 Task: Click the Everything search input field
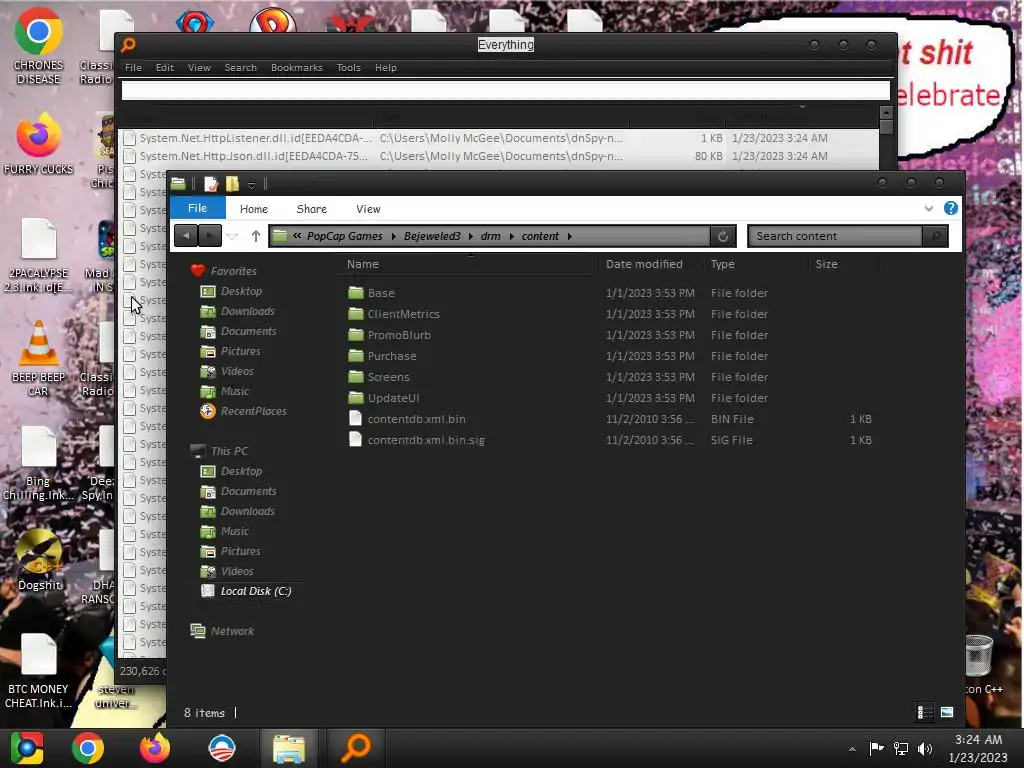505,90
